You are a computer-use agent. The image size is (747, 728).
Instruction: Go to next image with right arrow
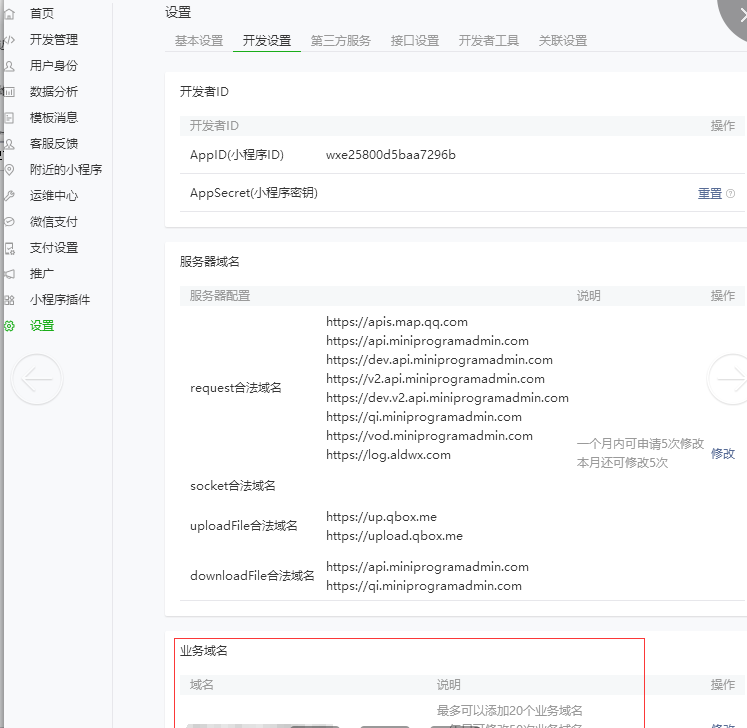tap(730, 379)
